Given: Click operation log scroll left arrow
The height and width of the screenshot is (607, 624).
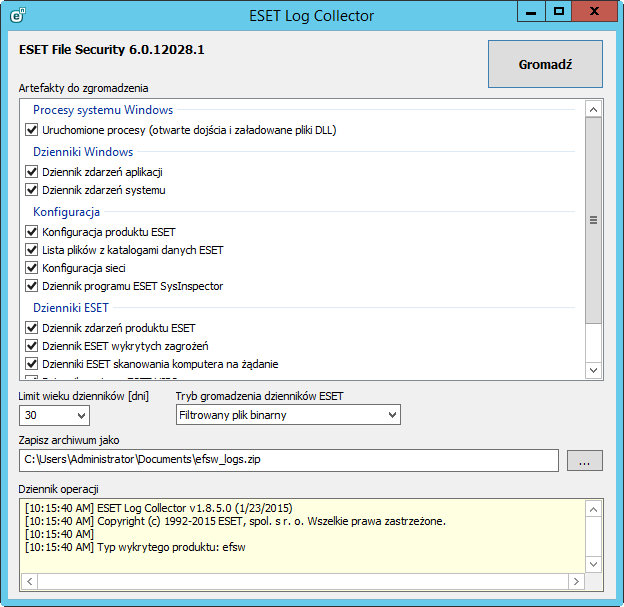Looking at the screenshot, I should [x=30, y=582].
